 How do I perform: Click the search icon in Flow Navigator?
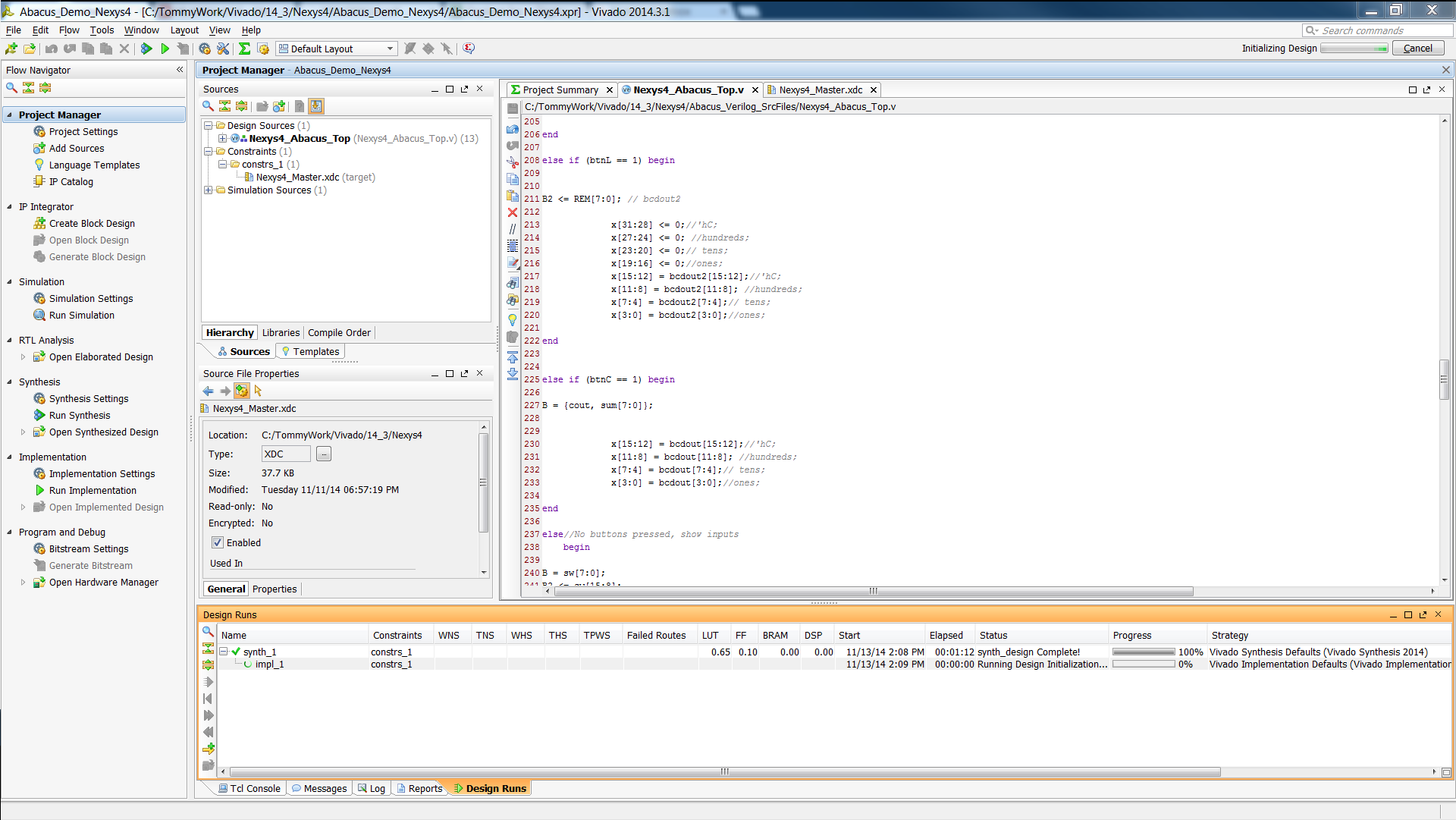click(11, 88)
